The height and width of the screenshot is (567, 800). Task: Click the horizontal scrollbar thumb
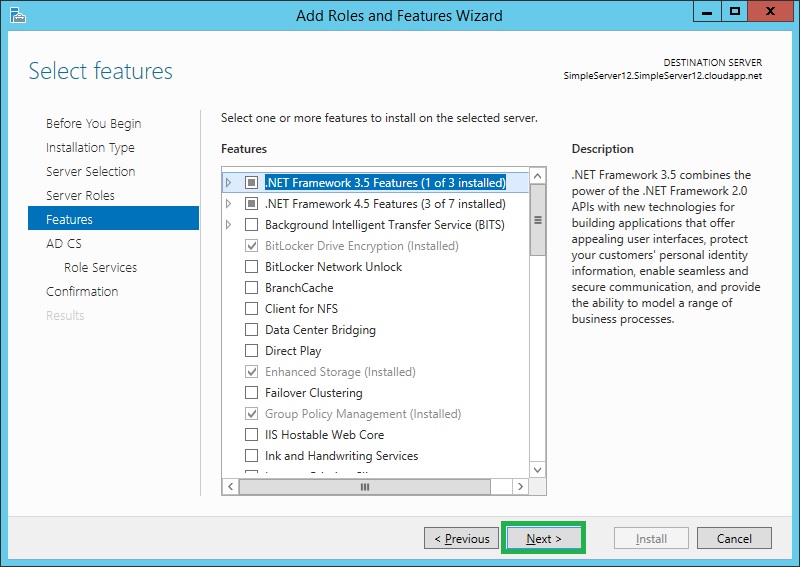365,487
